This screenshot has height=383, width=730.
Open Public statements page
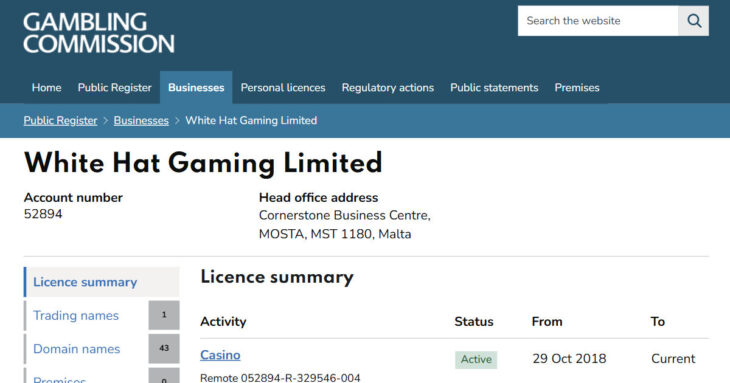click(494, 87)
